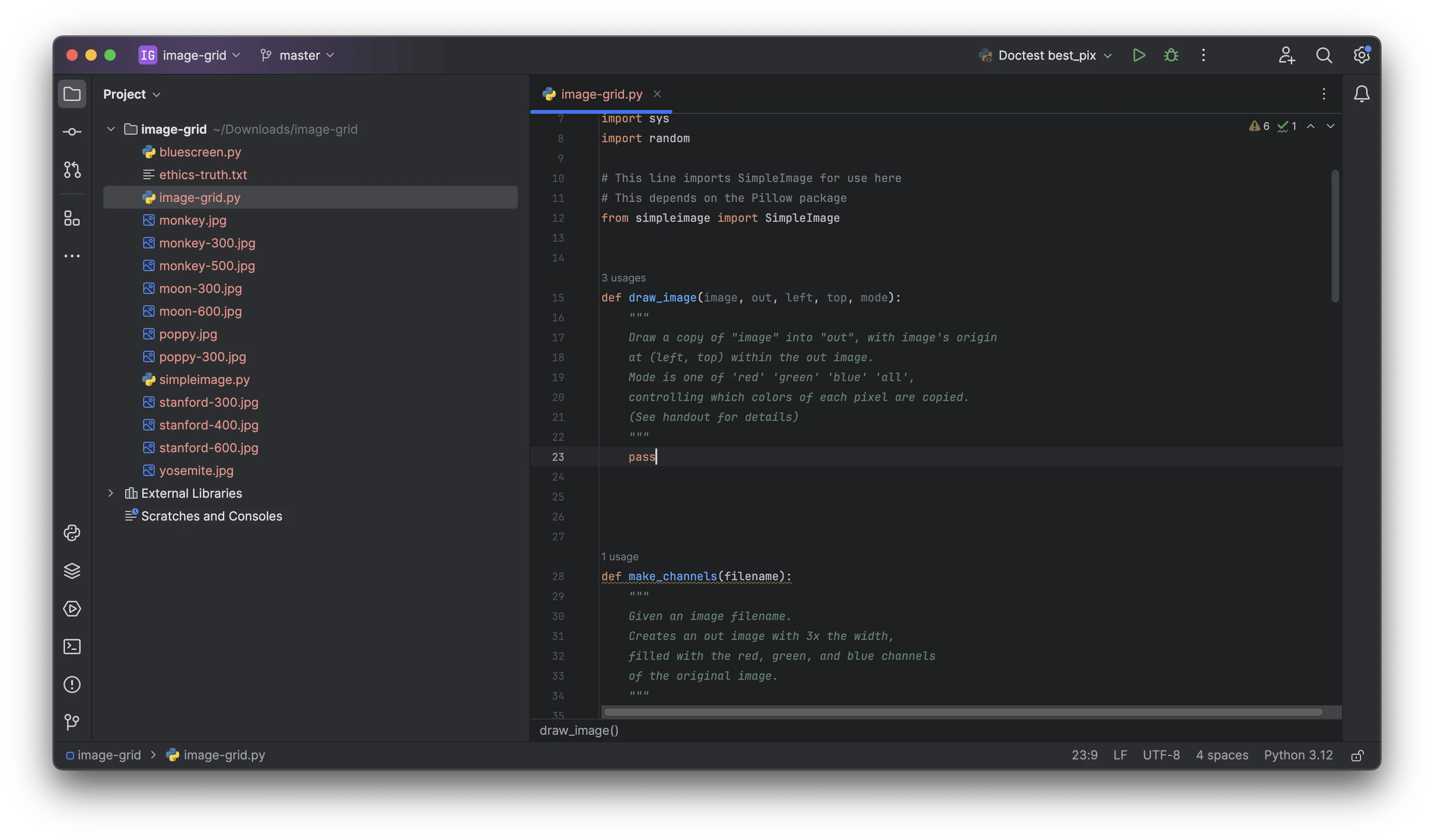This screenshot has width=1434, height=840.
Task: Click the horizontal editor scrollbar
Action: pyautogui.click(x=962, y=712)
